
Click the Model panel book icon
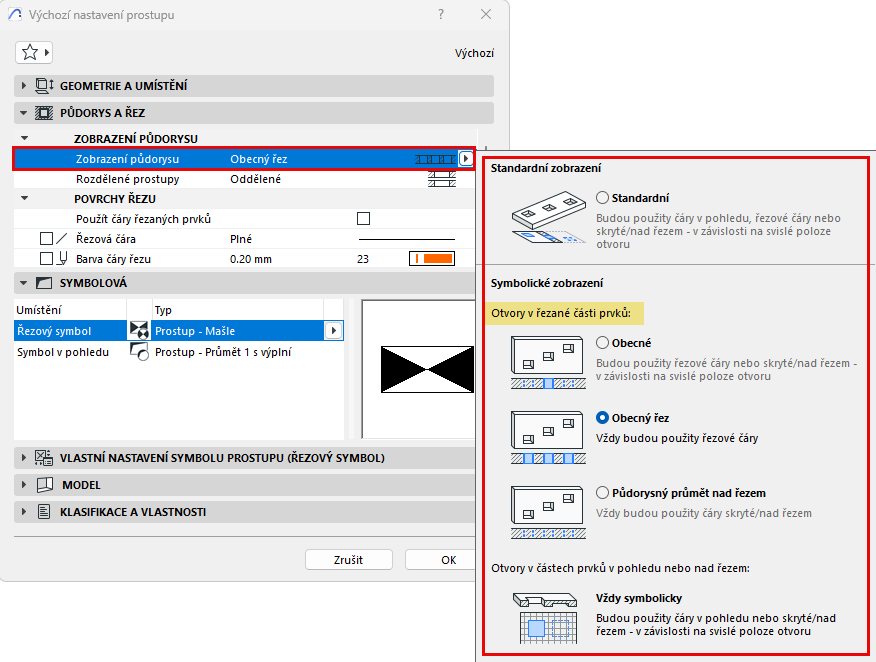(x=44, y=485)
